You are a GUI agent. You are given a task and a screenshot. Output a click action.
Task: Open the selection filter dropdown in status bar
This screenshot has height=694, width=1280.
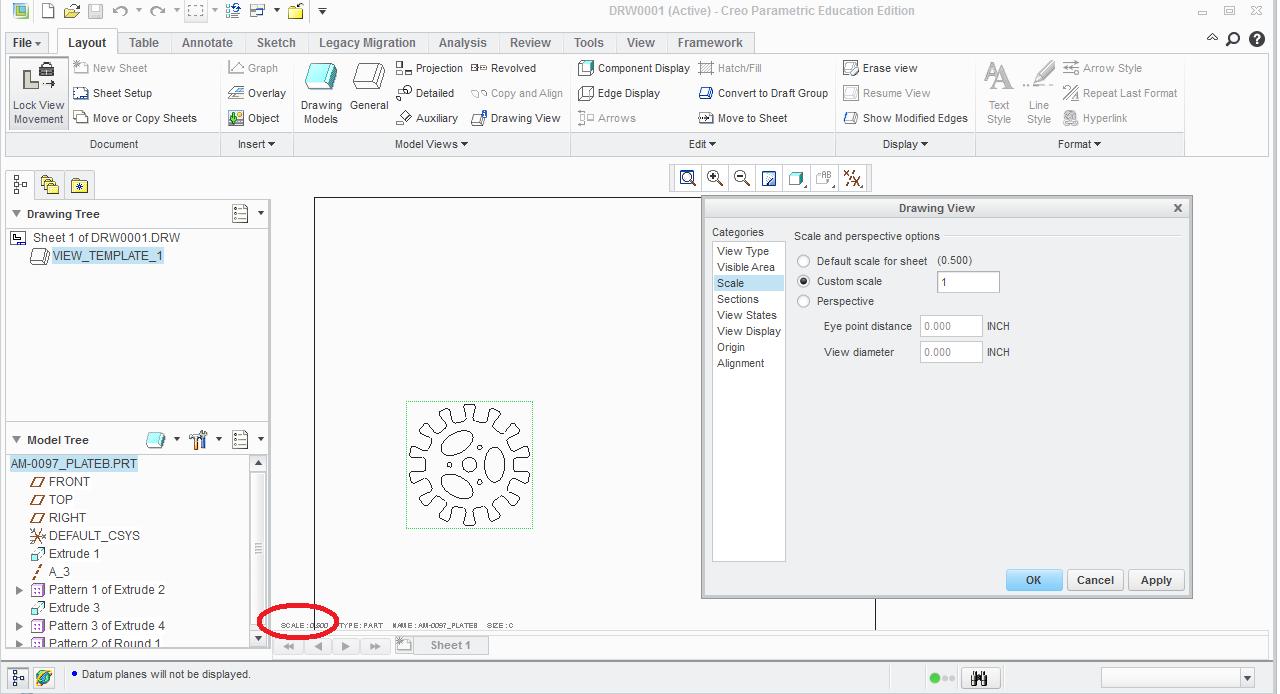point(1247,678)
